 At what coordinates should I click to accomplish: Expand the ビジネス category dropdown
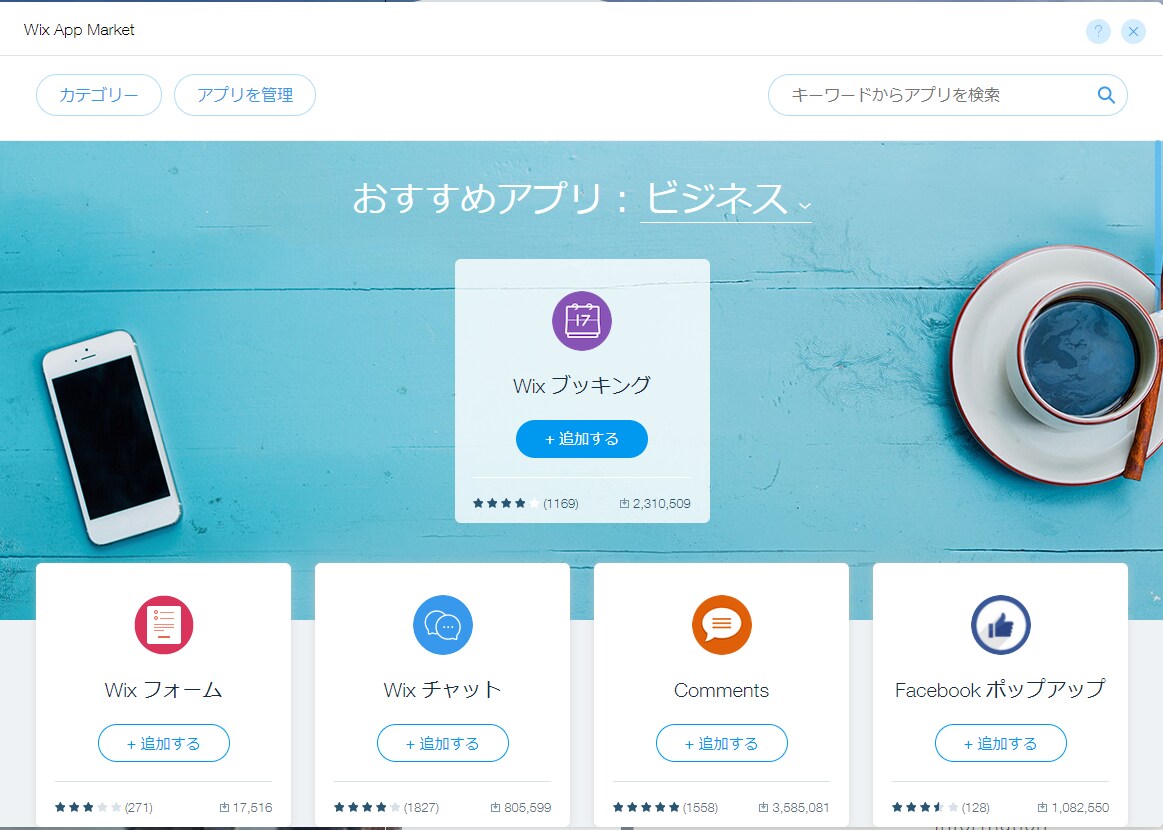point(726,200)
